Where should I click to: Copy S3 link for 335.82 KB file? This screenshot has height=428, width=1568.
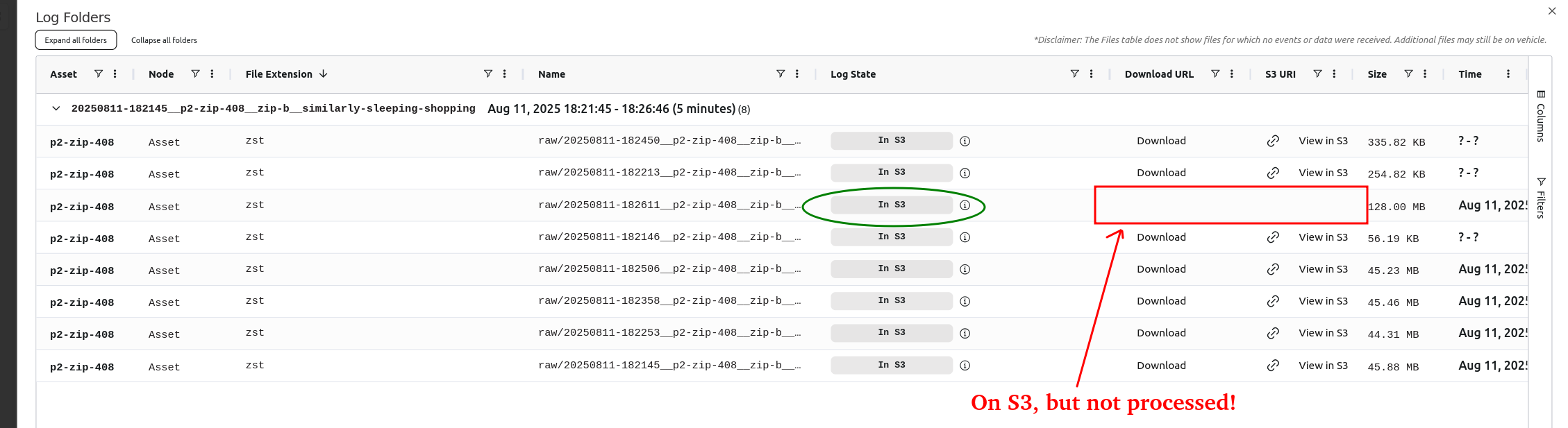[1273, 141]
